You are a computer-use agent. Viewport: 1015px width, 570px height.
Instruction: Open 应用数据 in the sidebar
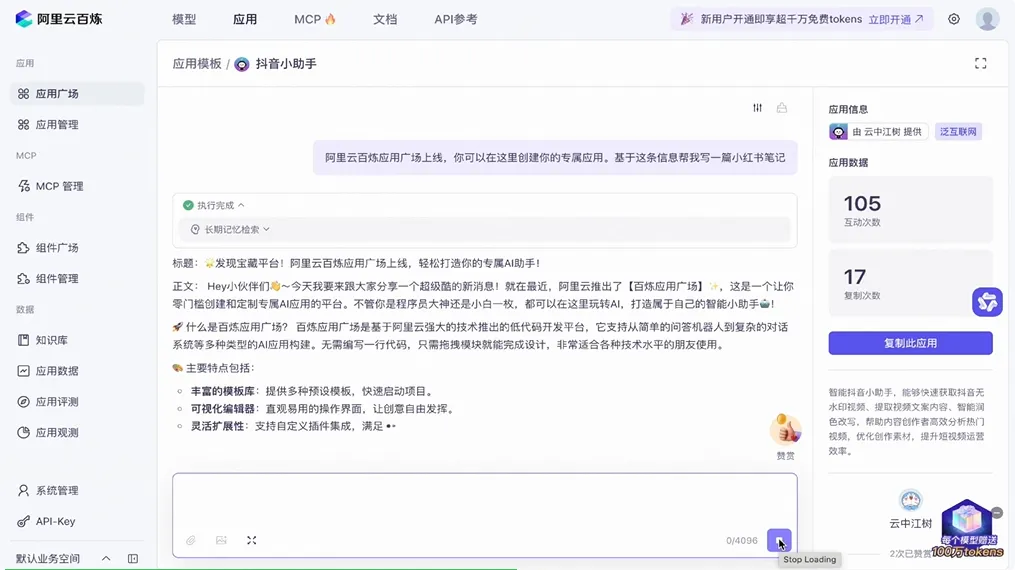pyautogui.click(x=77, y=371)
